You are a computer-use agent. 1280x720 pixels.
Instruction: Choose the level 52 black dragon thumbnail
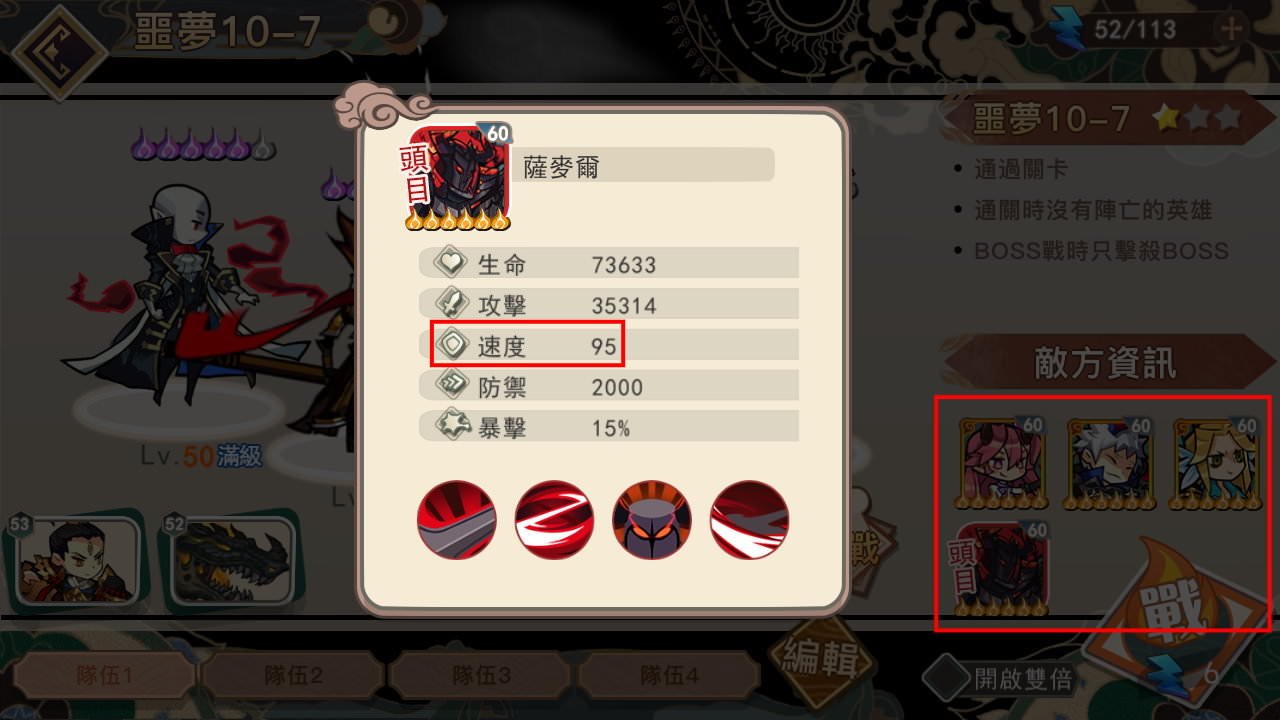point(231,560)
